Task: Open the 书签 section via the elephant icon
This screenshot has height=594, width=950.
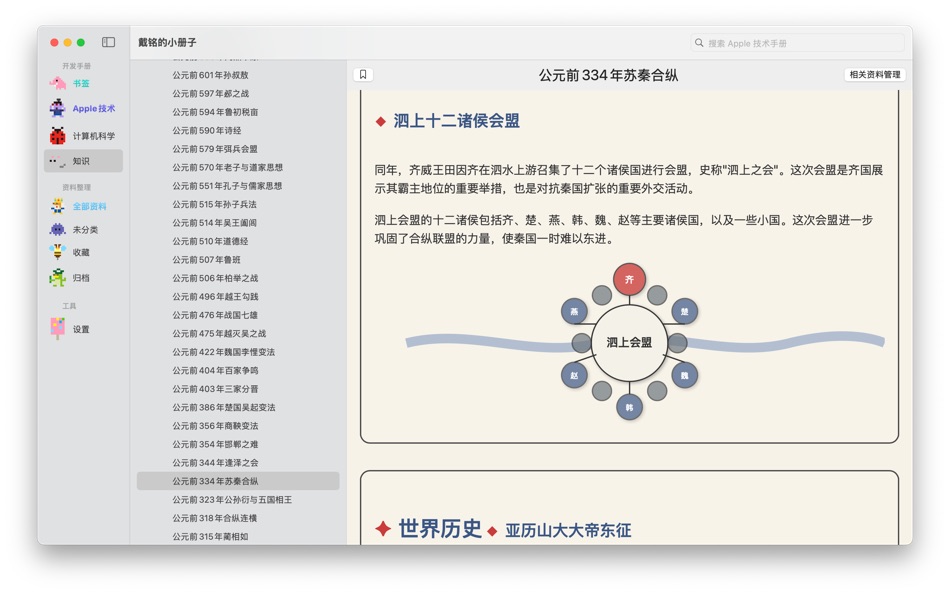Action: coord(57,83)
